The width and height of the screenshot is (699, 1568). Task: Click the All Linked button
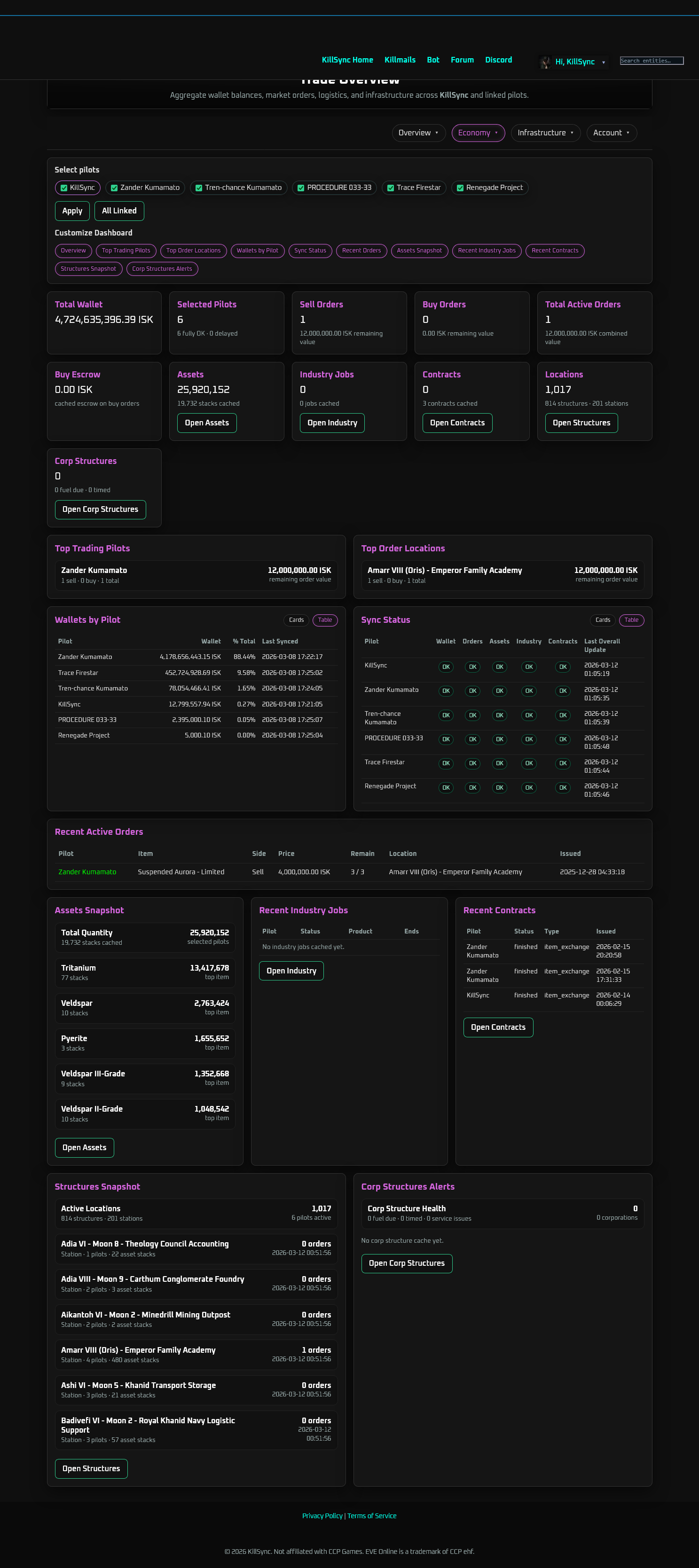pyautogui.click(x=119, y=211)
